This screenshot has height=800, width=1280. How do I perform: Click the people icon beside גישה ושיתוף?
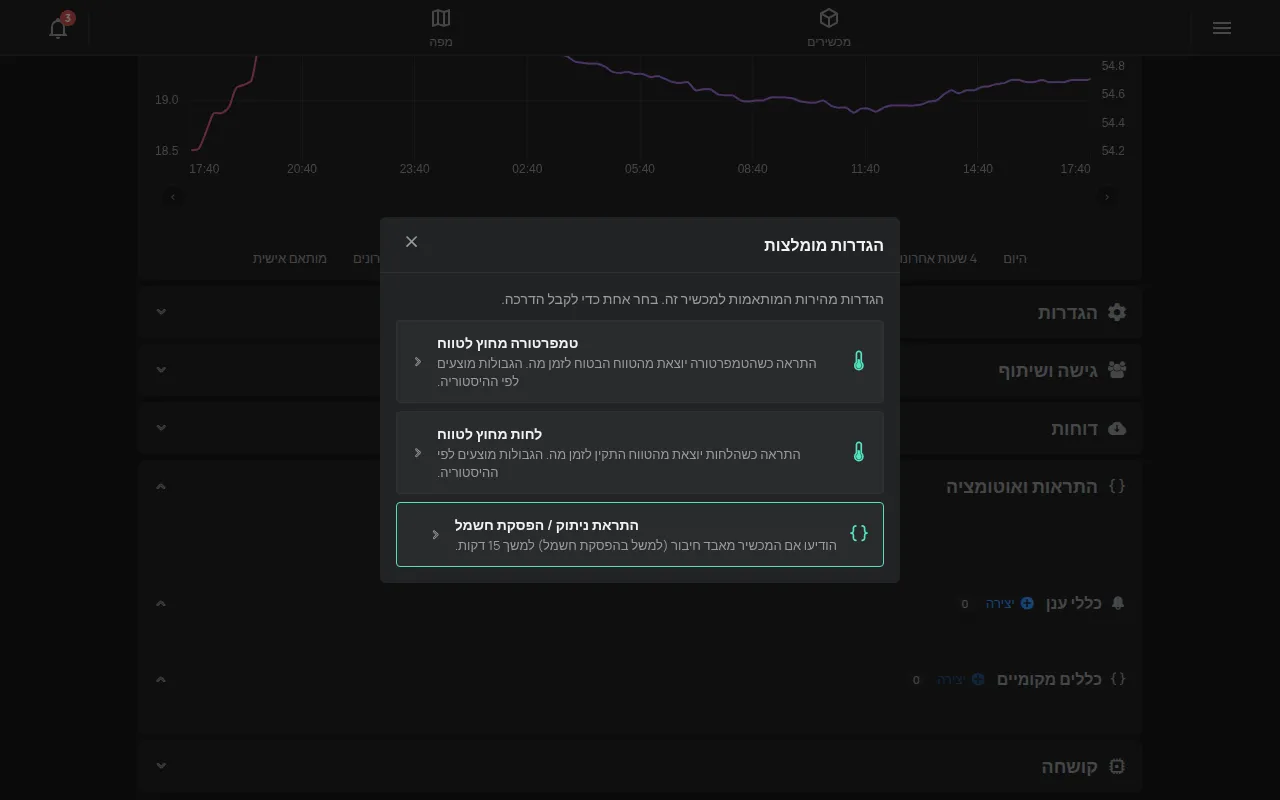(x=1117, y=370)
